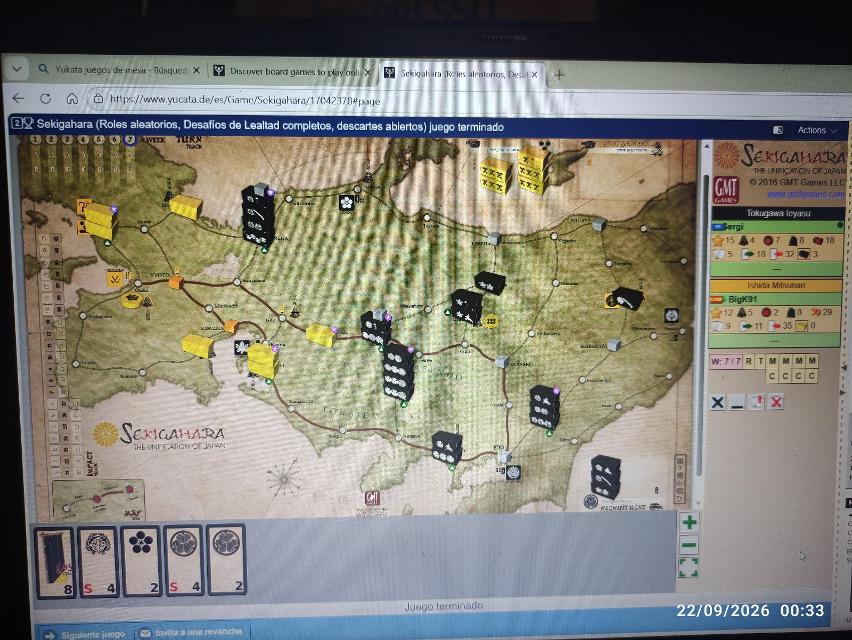The image size is (852, 640).
Task: Click the week 7 marker on the turn track
Action: (x=130, y=140)
